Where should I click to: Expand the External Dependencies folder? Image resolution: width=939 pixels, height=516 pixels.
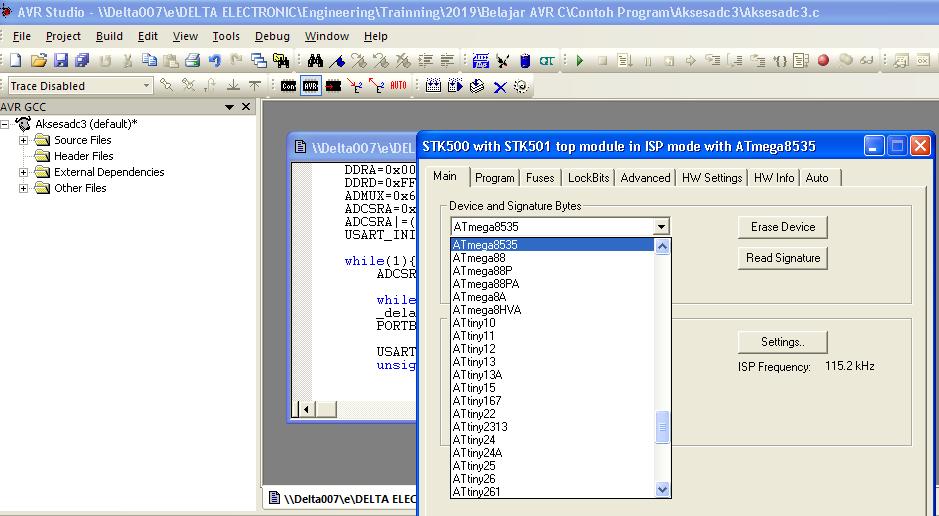click(24, 172)
